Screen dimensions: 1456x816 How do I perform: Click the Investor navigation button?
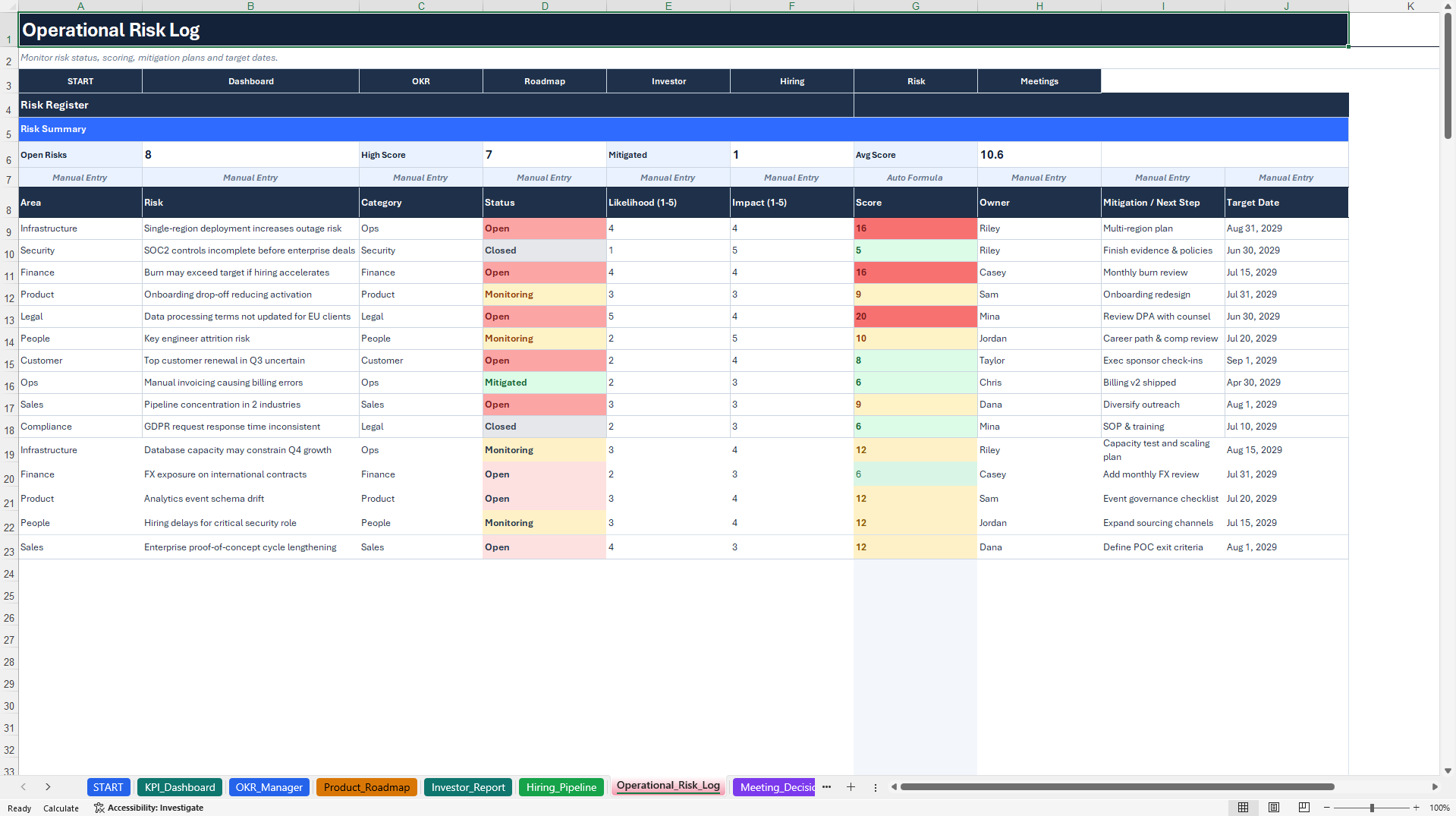(x=668, y=81)
